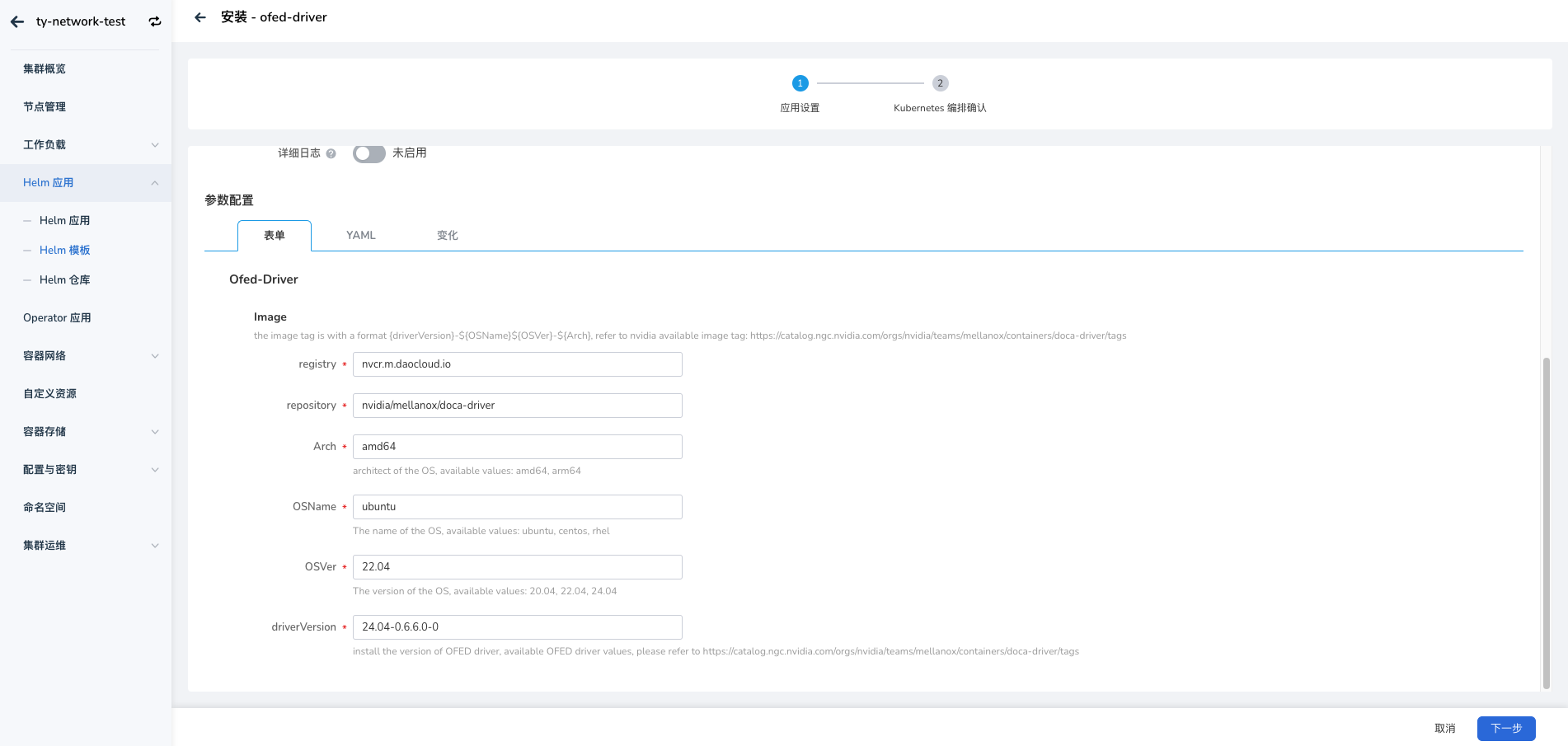Click the switch cluster icon

point(155,22)
